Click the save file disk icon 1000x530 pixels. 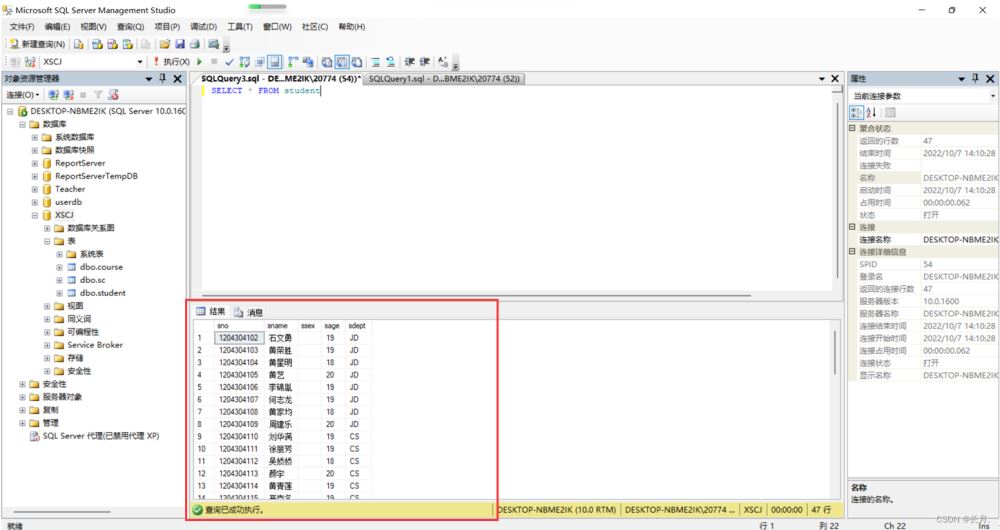click(179, 44)
